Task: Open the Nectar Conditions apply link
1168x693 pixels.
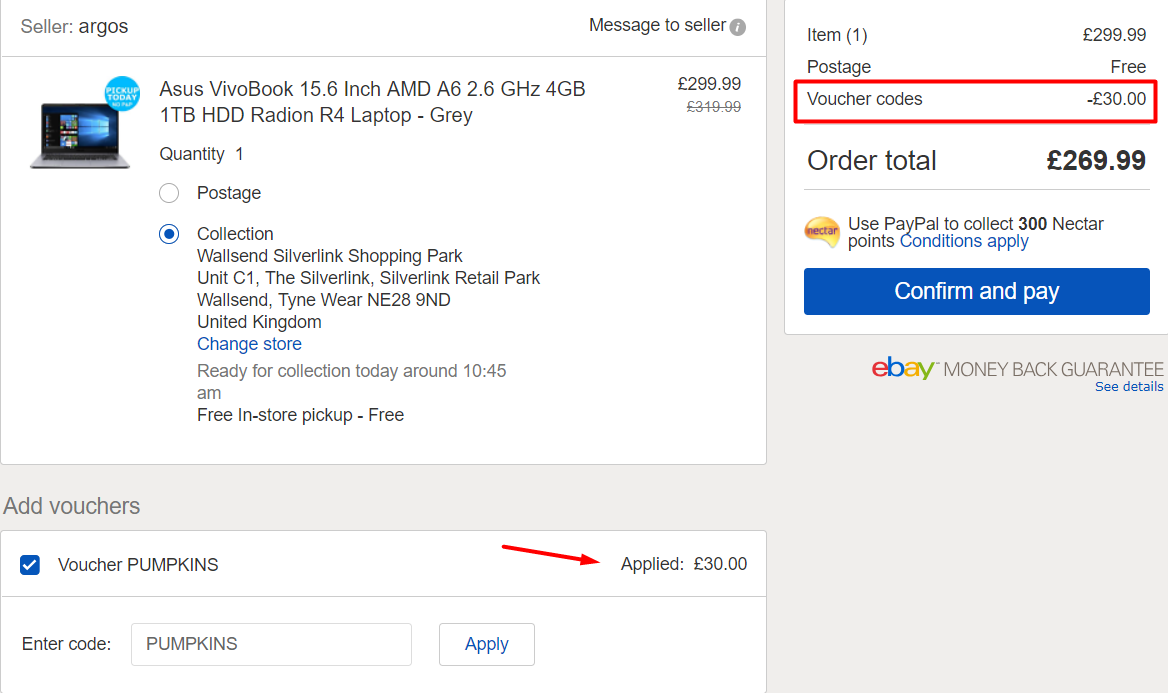Action: coord(964,241)
